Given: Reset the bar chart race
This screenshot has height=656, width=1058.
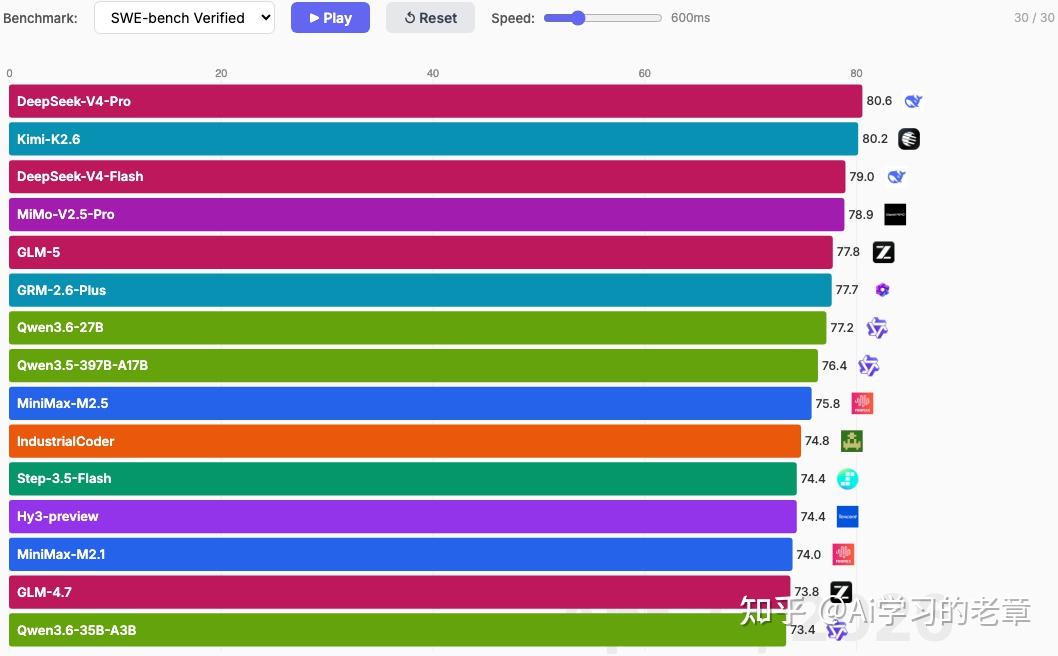Looking at the screenshot, I should 430,18.
